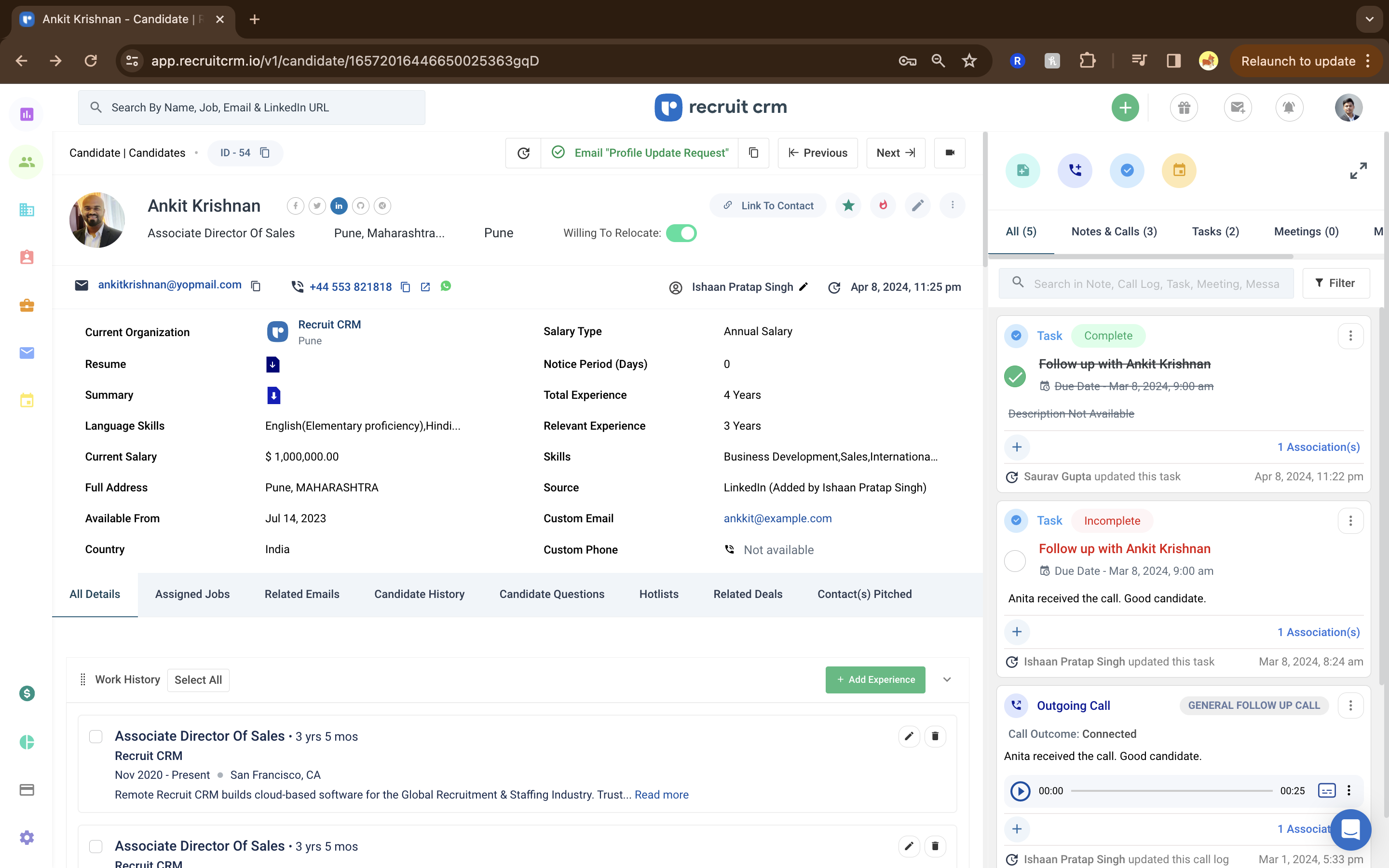Play the call recording
The image size is (1389, 868).
[x=1020, y=790]
